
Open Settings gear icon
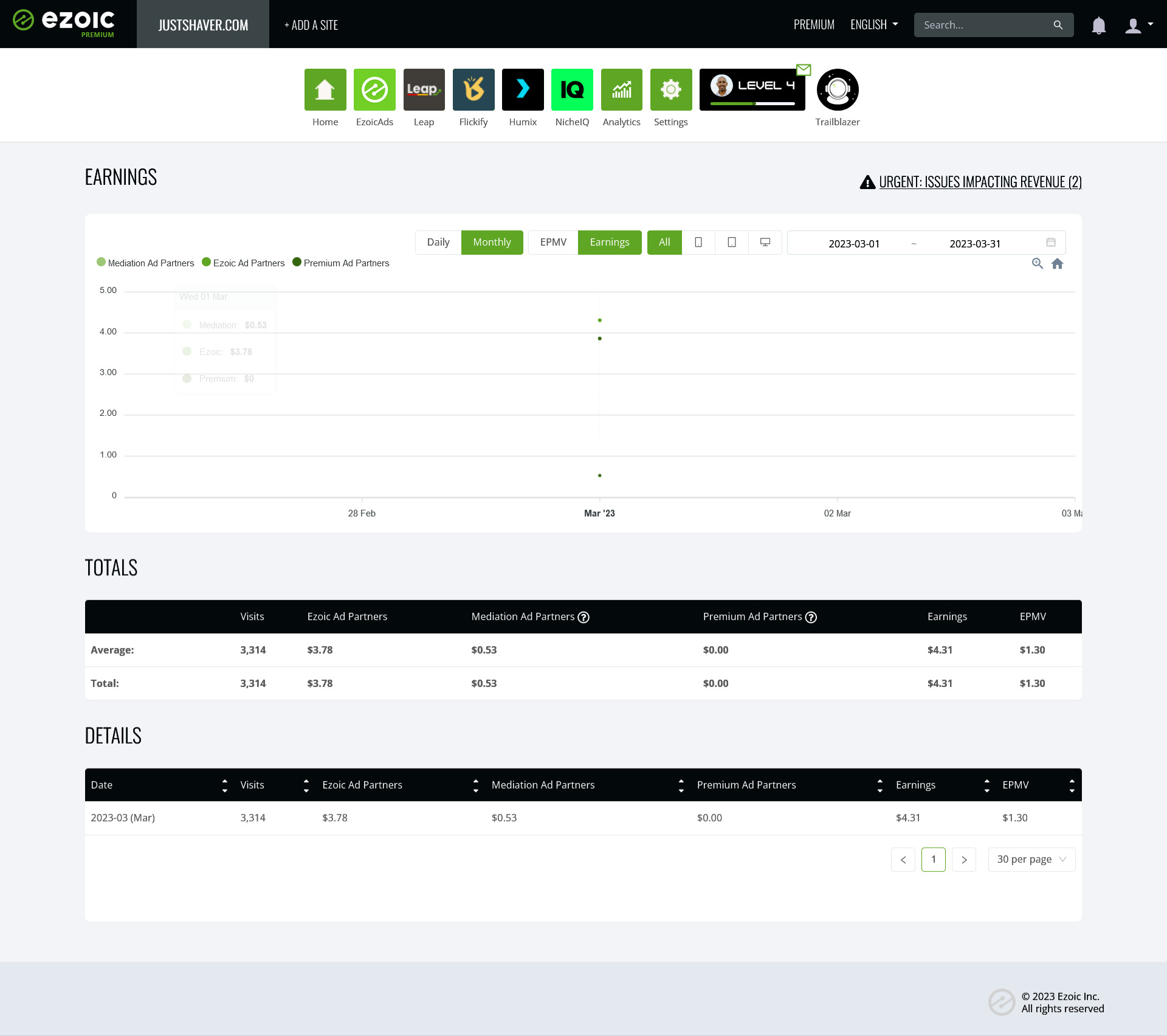(x=671, y=89)
